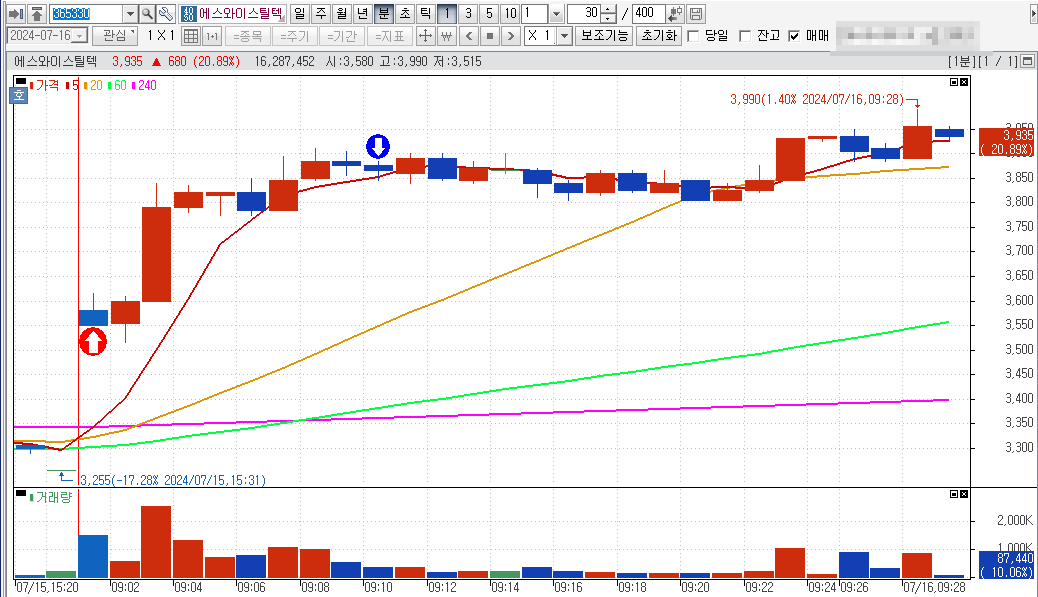This screenshot has height=597, width=1038.
Task: Select 틱 tick period
Action: 426,13
